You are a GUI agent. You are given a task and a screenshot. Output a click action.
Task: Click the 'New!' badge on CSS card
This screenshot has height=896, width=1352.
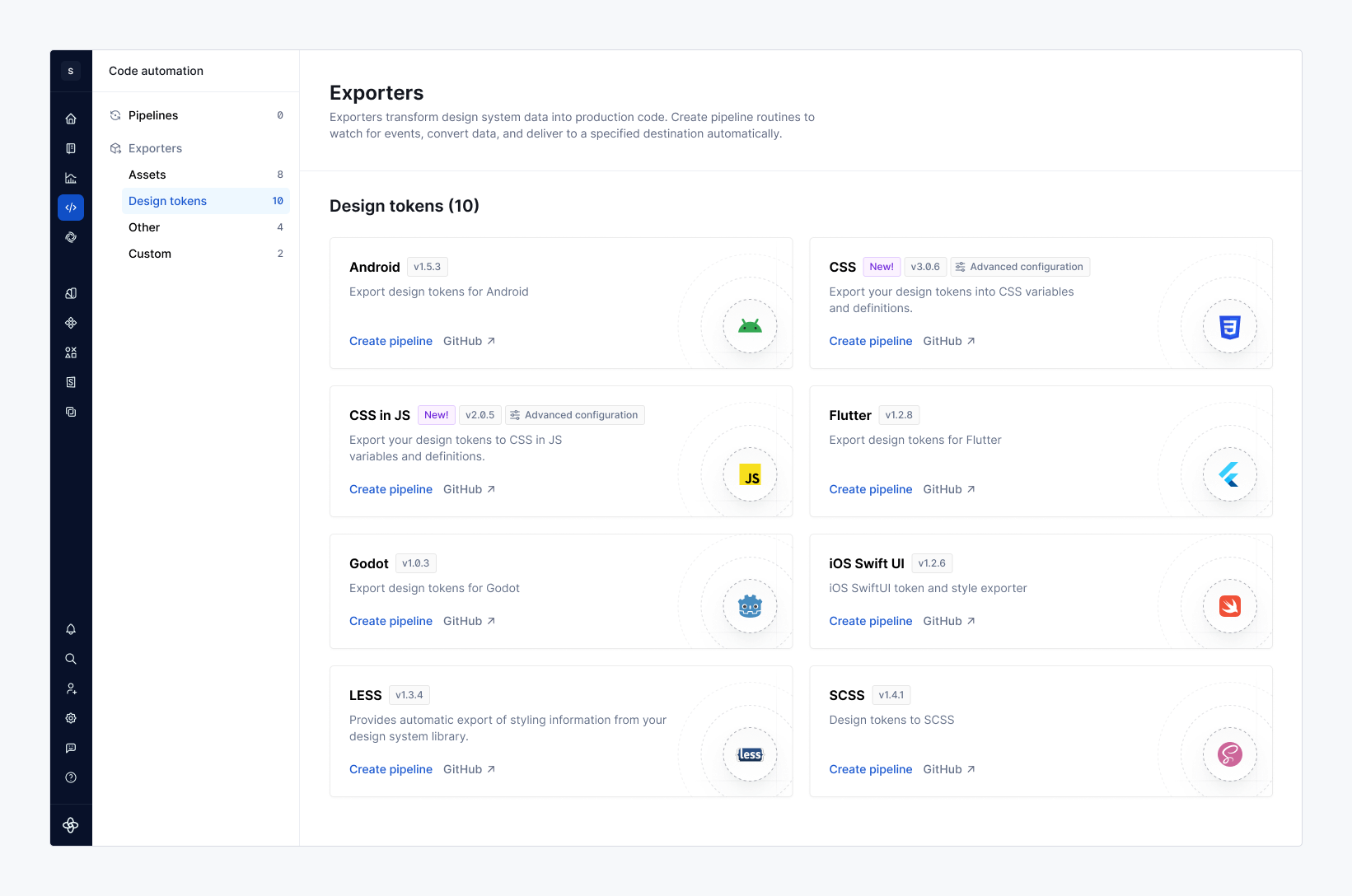coord(882,267)
